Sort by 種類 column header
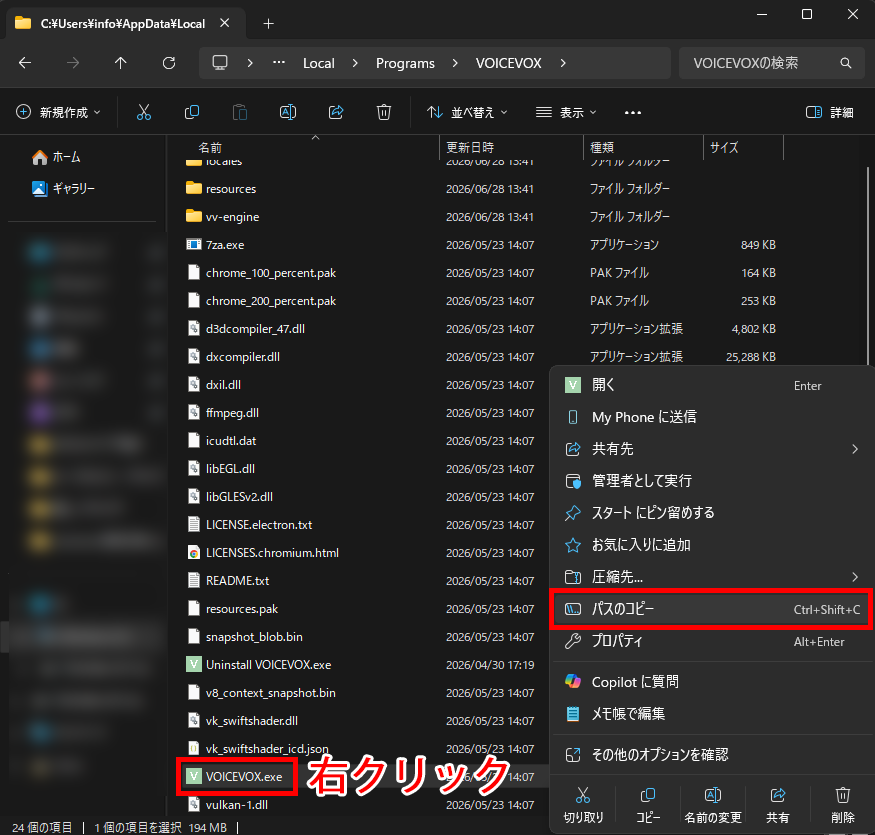The width and height of the screenshot is (875, 835). click(x=602, y=147)
